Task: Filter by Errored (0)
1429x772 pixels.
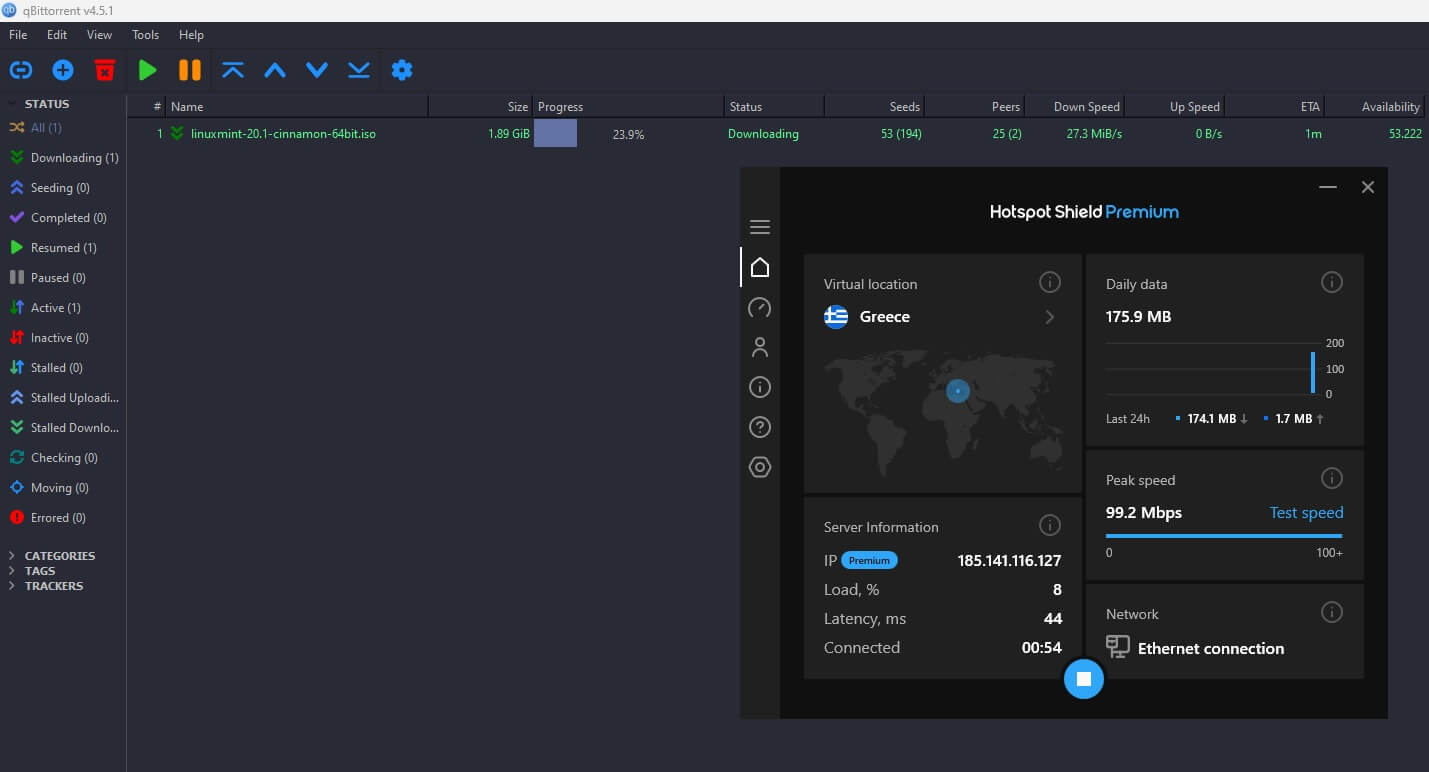Action: (x=47, y=518)
